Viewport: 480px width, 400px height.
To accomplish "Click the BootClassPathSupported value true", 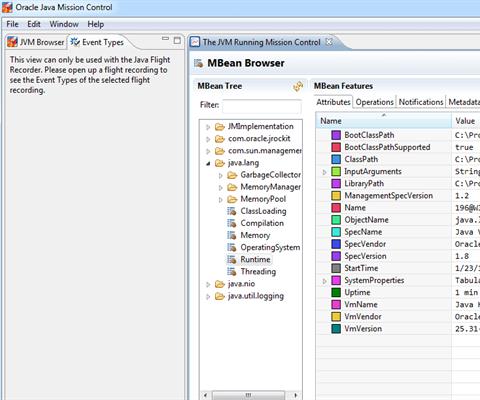I will [464, 147].
